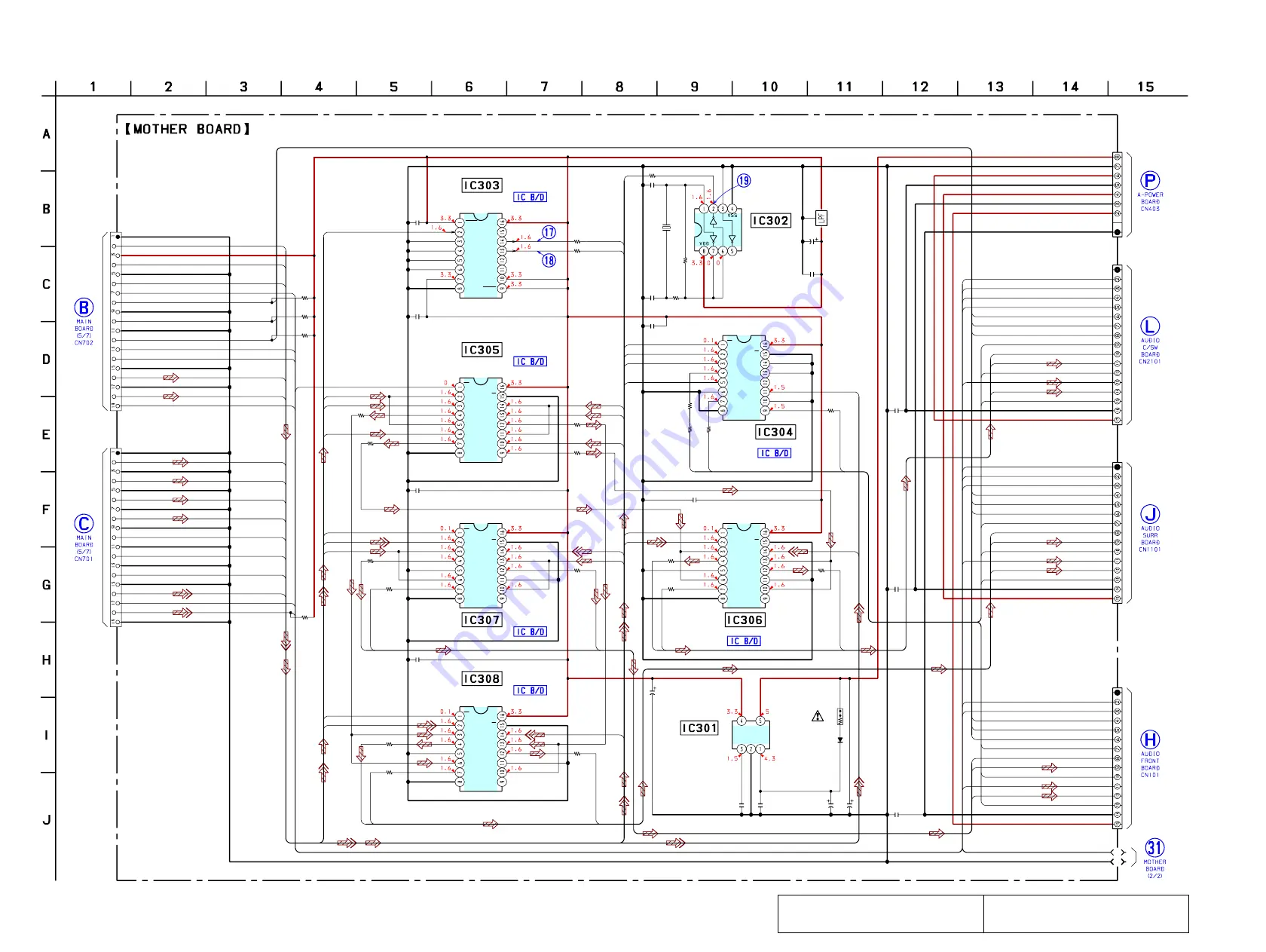The image size is (1266, 952).
Task: Select grid row label A
Action: pos(46,134)
